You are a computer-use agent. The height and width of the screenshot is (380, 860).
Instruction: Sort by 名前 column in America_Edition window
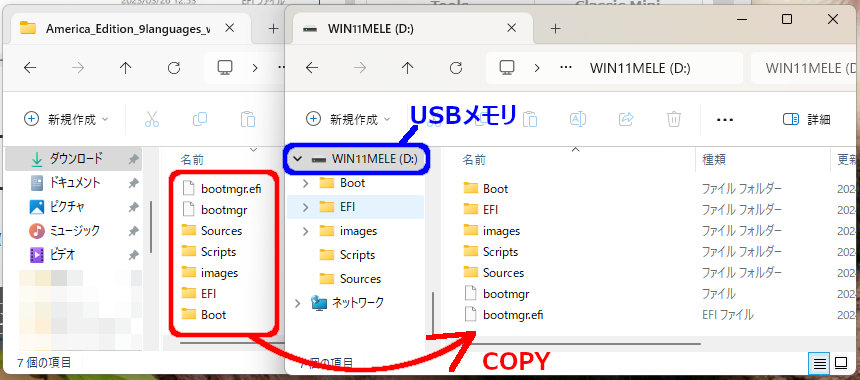tap(192, 160)
